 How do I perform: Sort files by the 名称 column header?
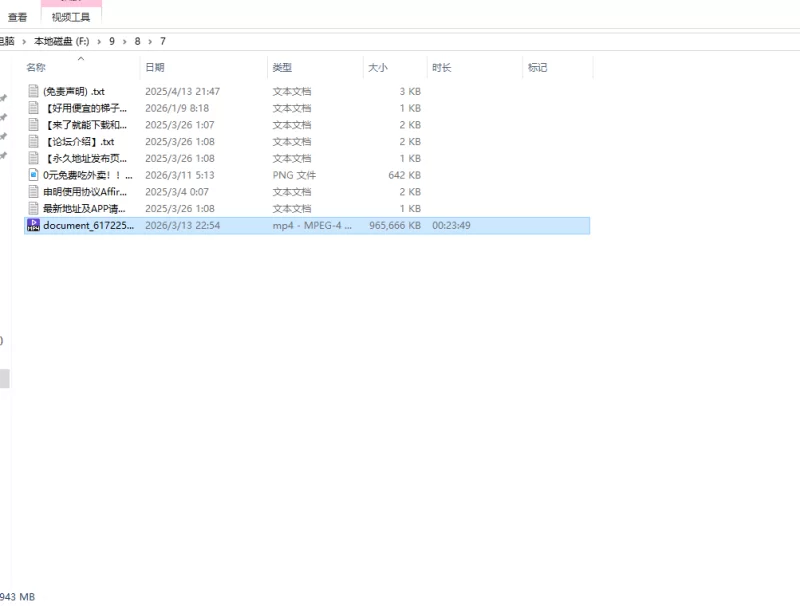coord(36,67)
